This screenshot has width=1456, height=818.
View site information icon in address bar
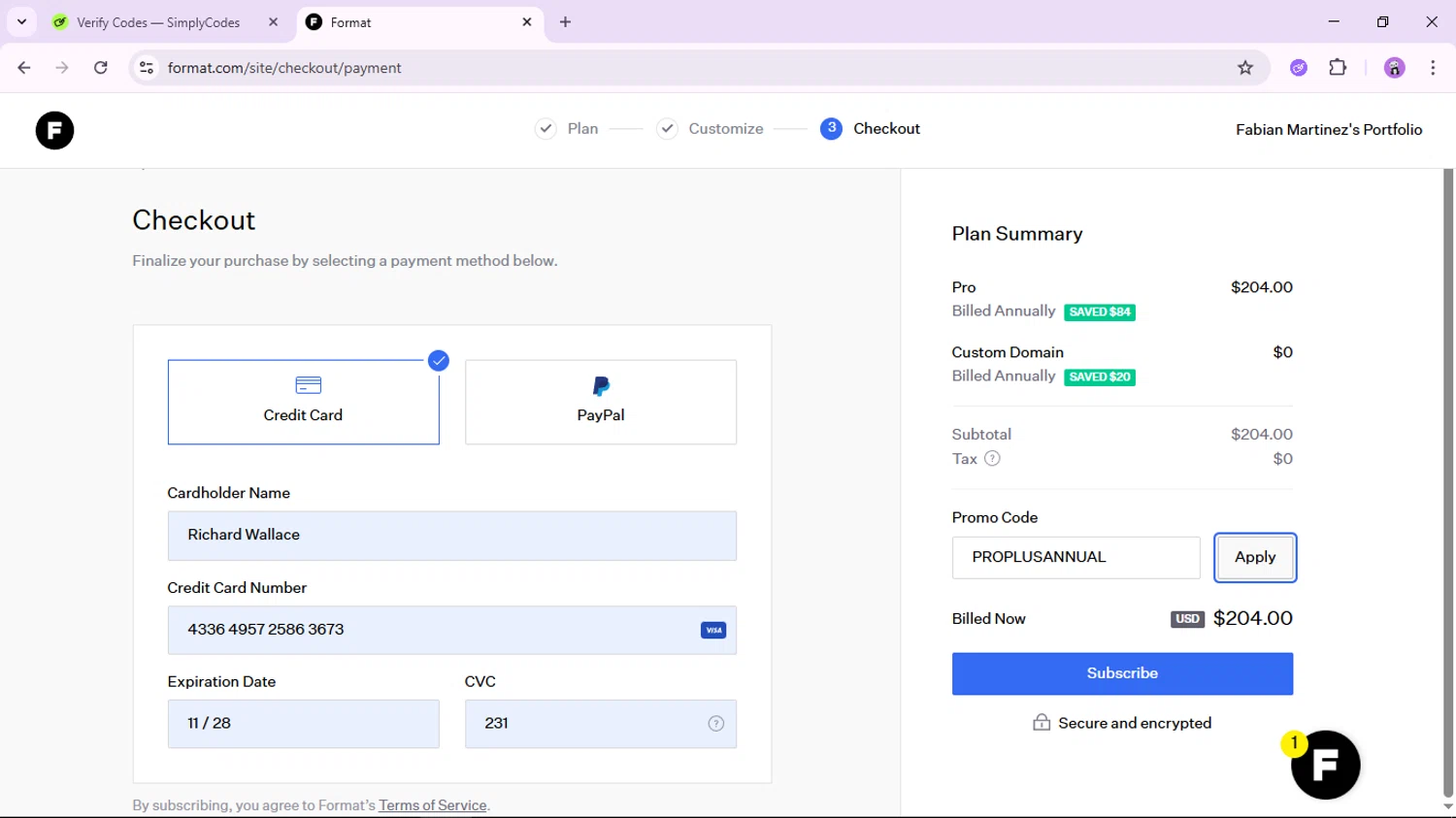pyautogui.click(x=147, y=68)
